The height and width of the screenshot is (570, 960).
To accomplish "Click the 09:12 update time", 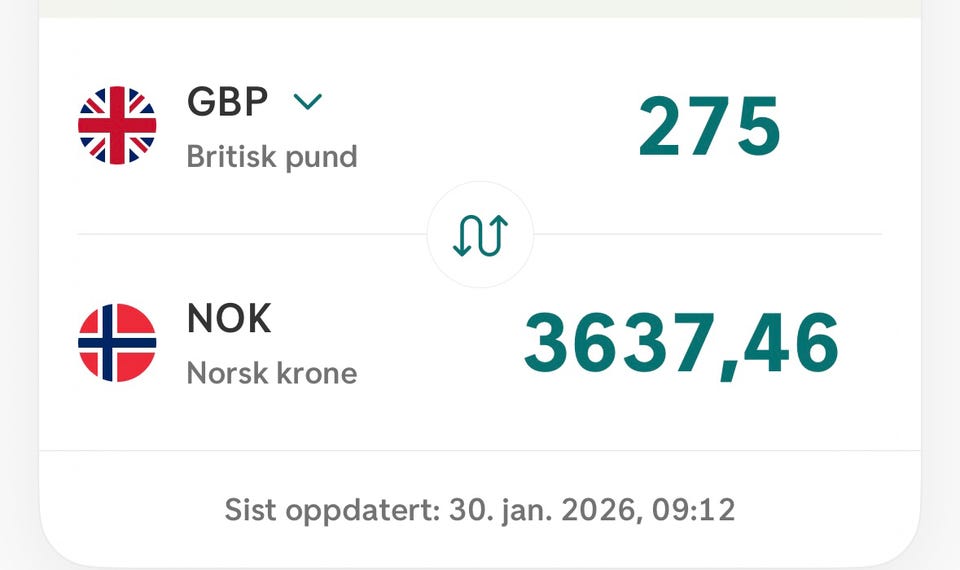I will (693, 510).
